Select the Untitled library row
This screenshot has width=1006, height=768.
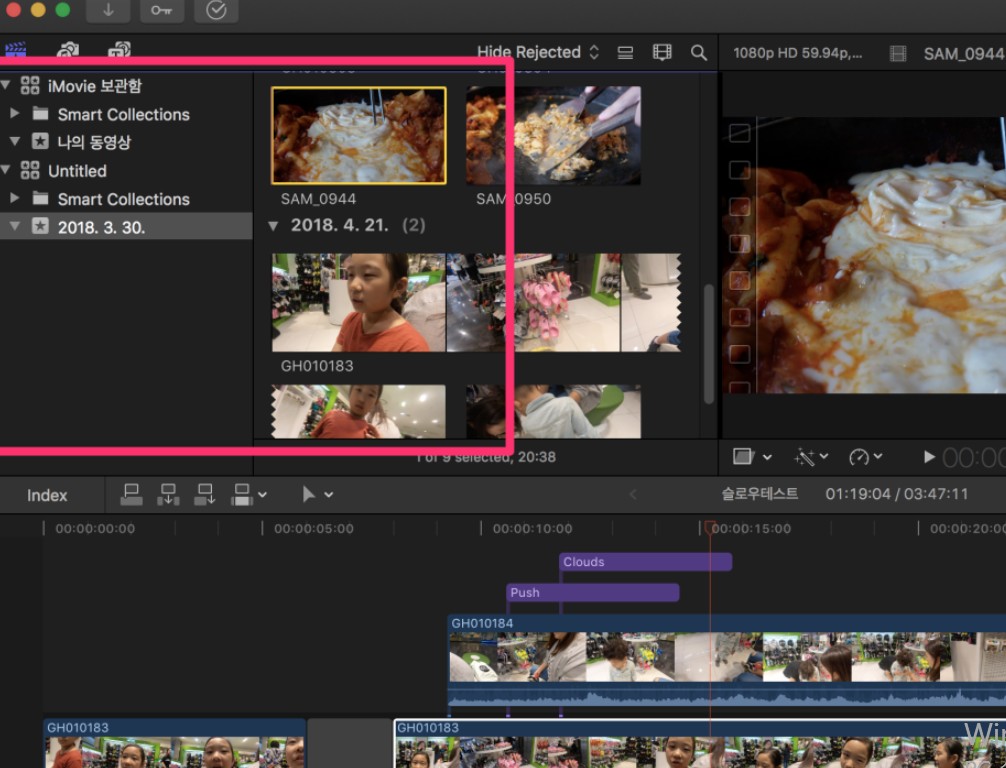tap(126, 171)
